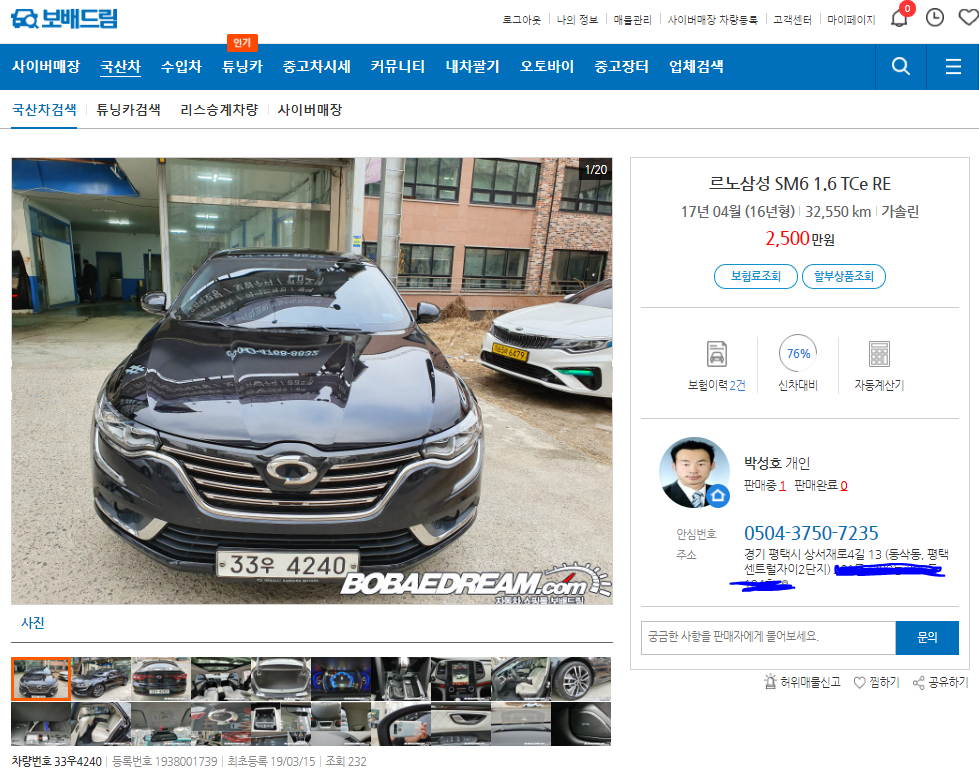Open 업체검색 menu
This screenshot has height=770, width=979.
coord(696,66)
